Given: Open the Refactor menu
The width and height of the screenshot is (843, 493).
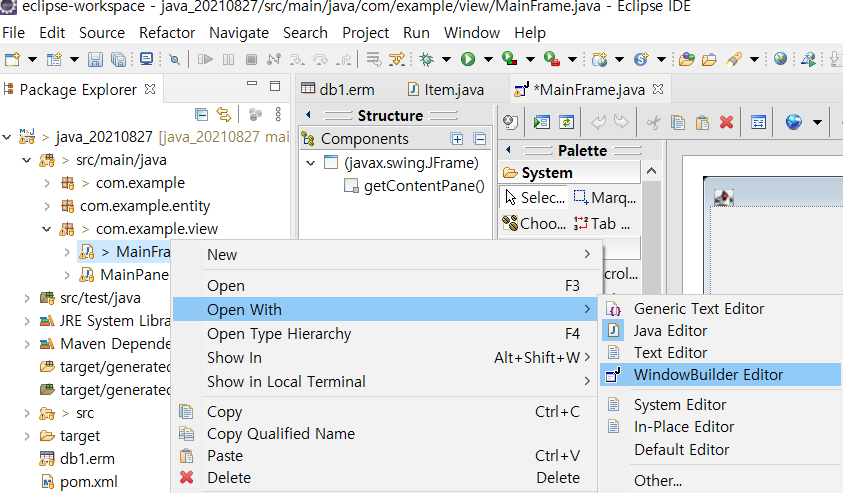Looking at the screenshot, I should 167,33.
